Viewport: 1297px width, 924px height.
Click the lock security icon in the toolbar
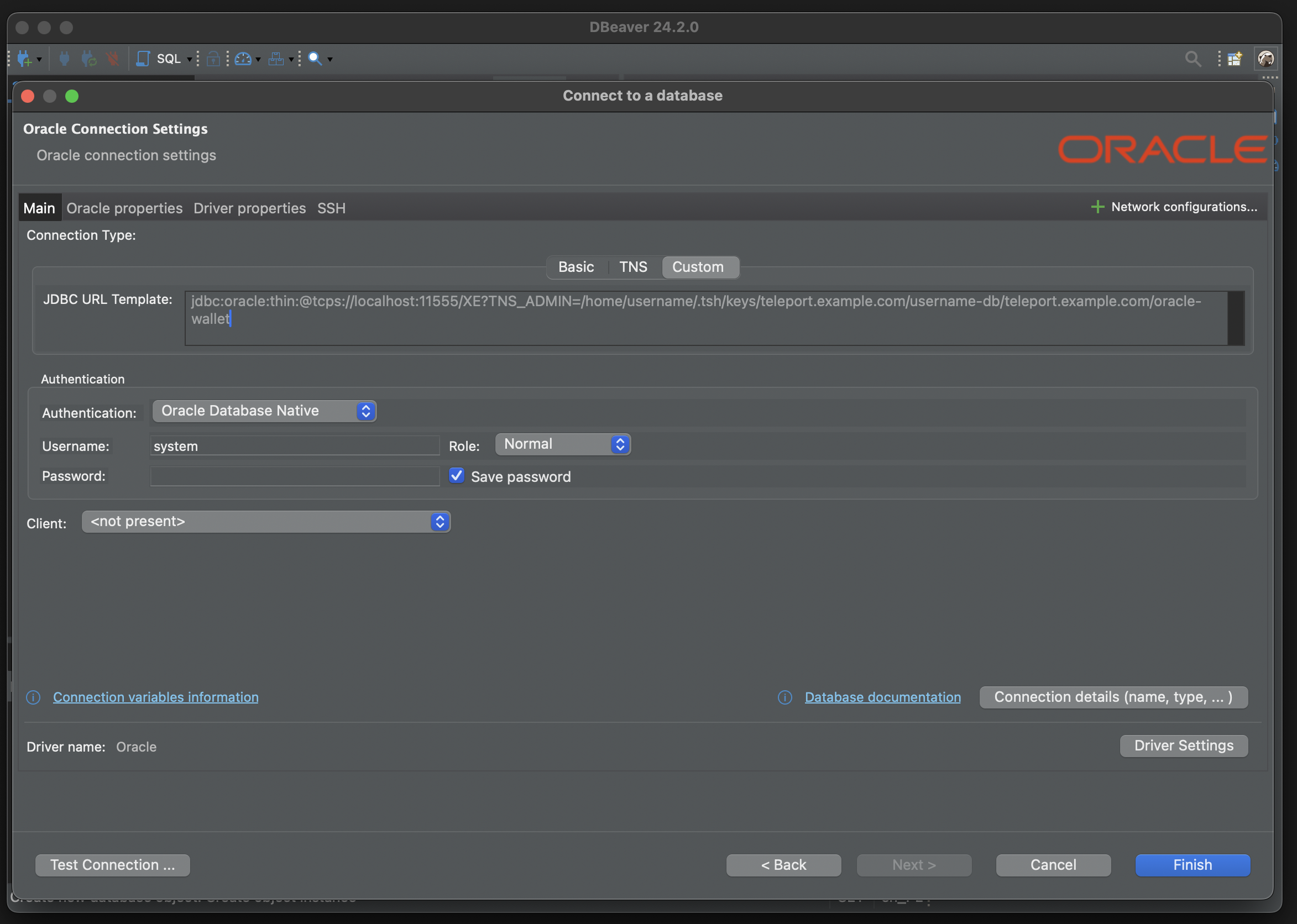(x=213, y=59)
